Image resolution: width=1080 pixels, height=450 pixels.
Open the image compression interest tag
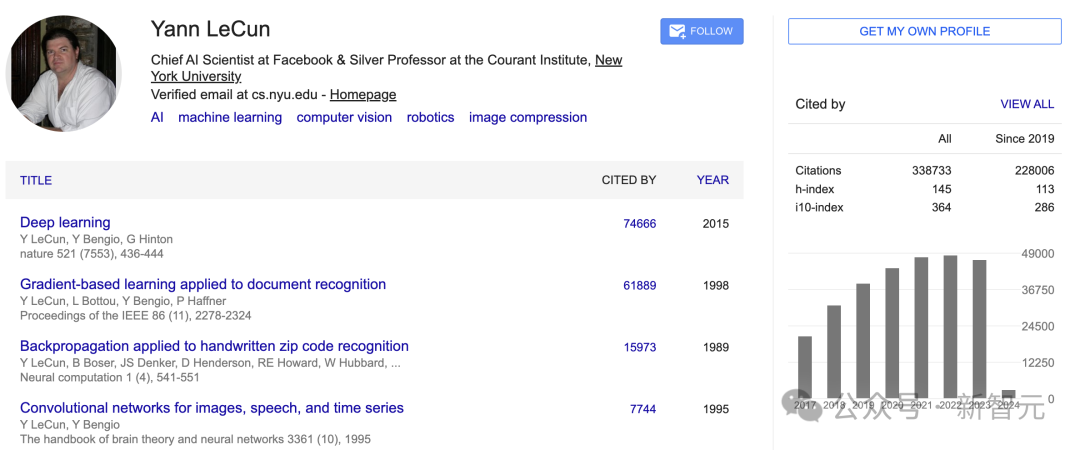[x=528, y=117]
